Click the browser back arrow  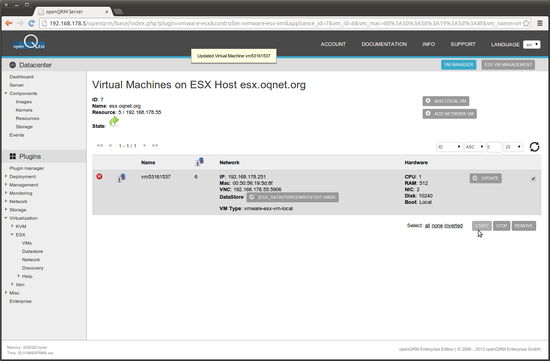point(9,23)
